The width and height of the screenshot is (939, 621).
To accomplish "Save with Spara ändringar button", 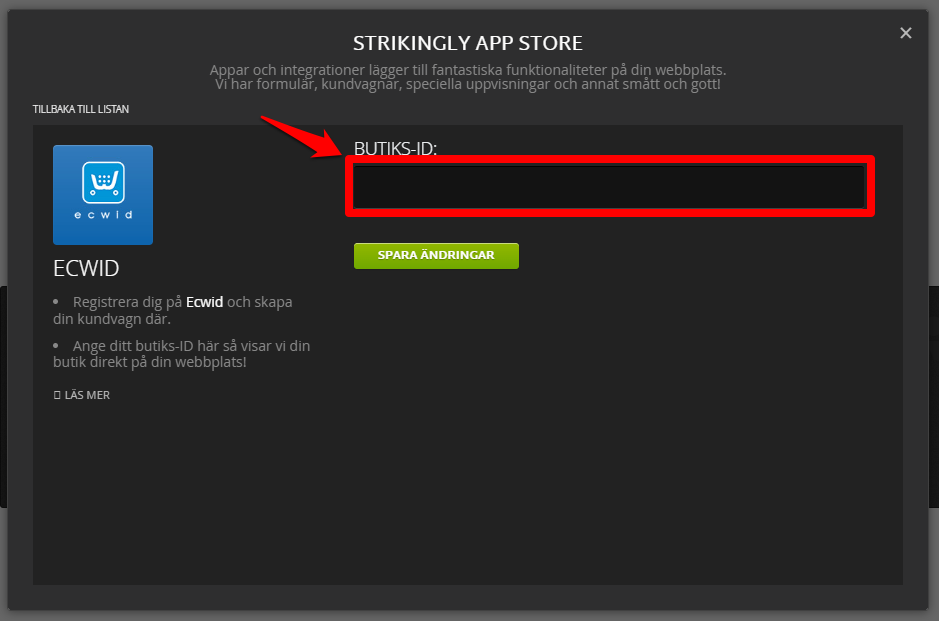I will (436, 256).
